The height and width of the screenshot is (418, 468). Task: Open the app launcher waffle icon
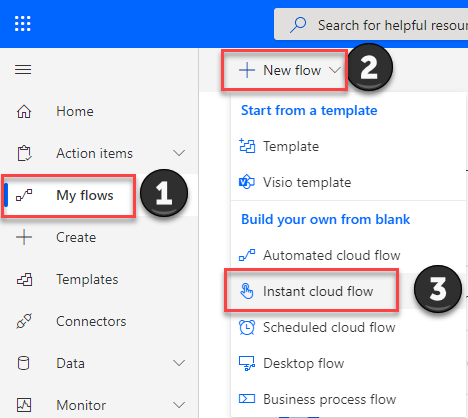tap(23, 24)
